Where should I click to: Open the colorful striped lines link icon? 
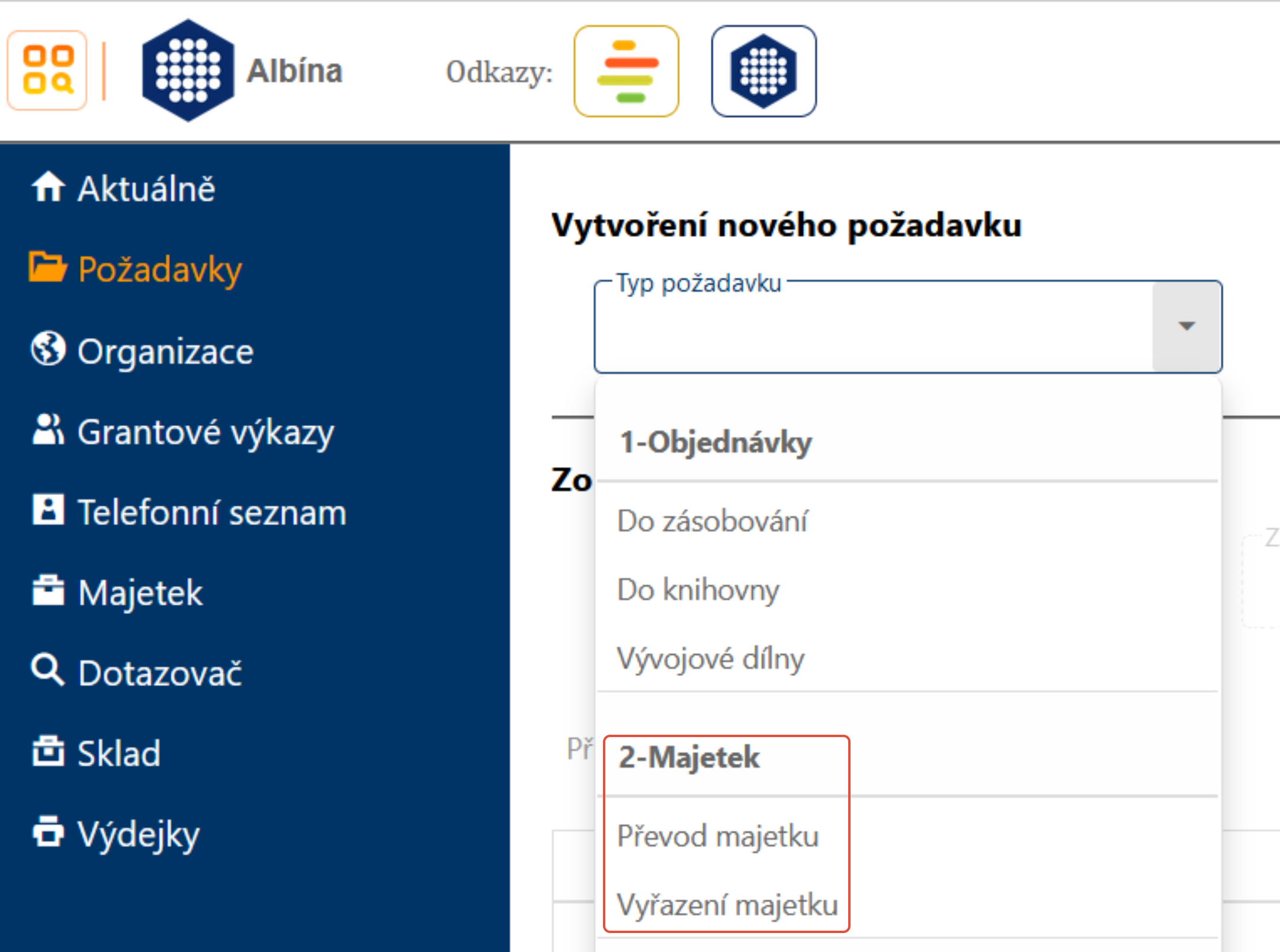pyautogui.click(x=626, y=71)
